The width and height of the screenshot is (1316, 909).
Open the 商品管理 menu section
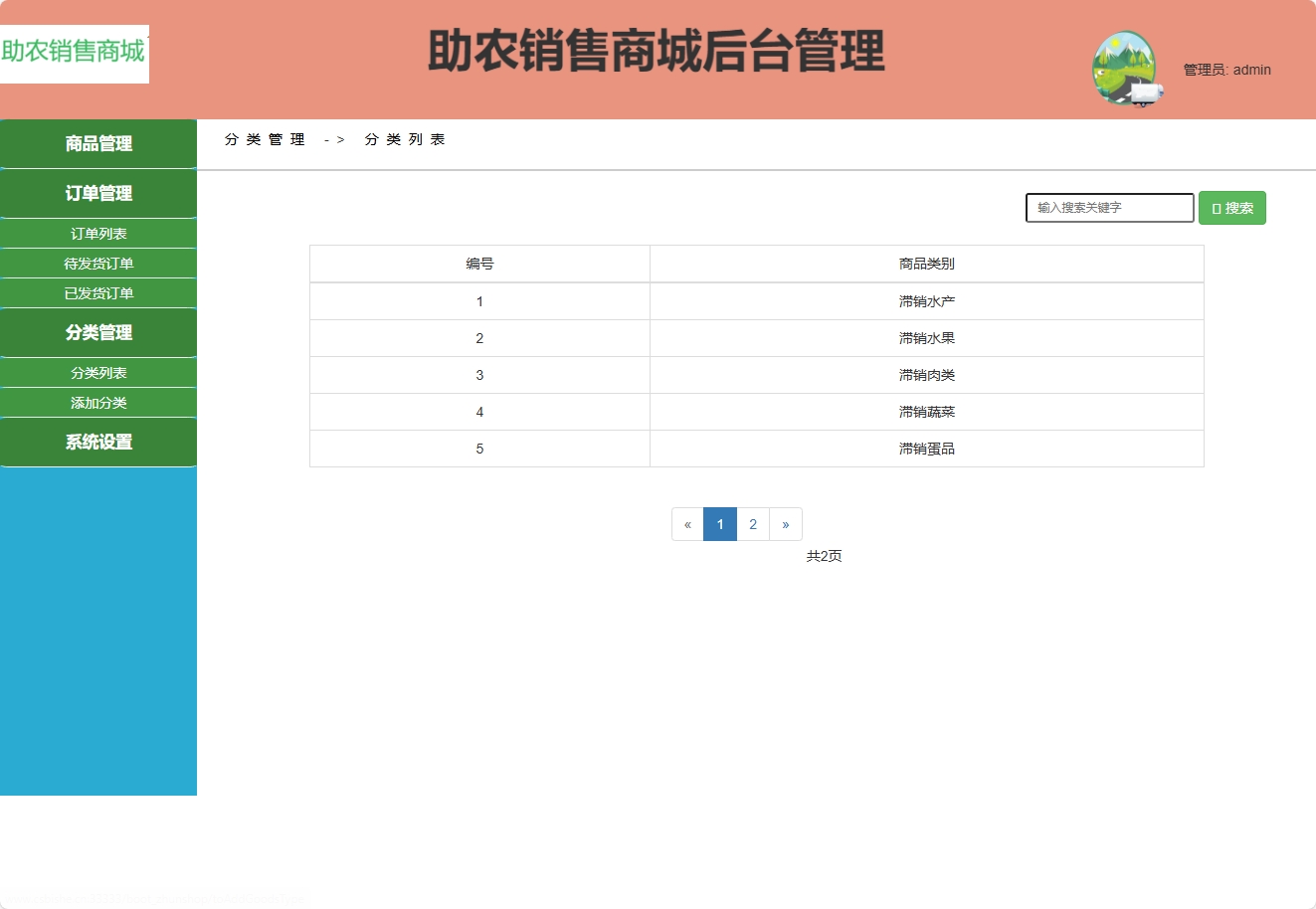pos(97,143)
